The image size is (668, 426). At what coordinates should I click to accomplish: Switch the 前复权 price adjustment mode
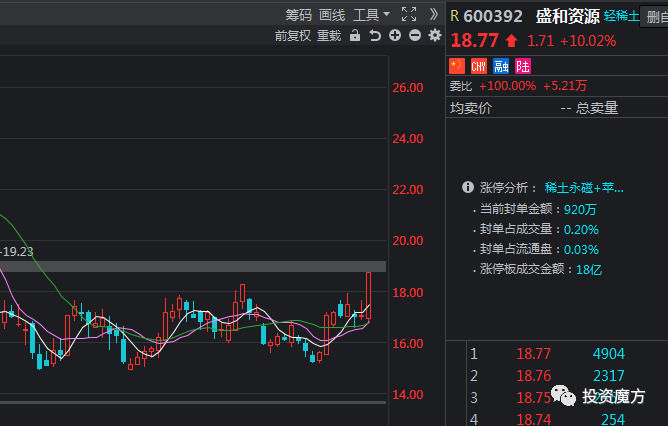[x=293, y=36]
